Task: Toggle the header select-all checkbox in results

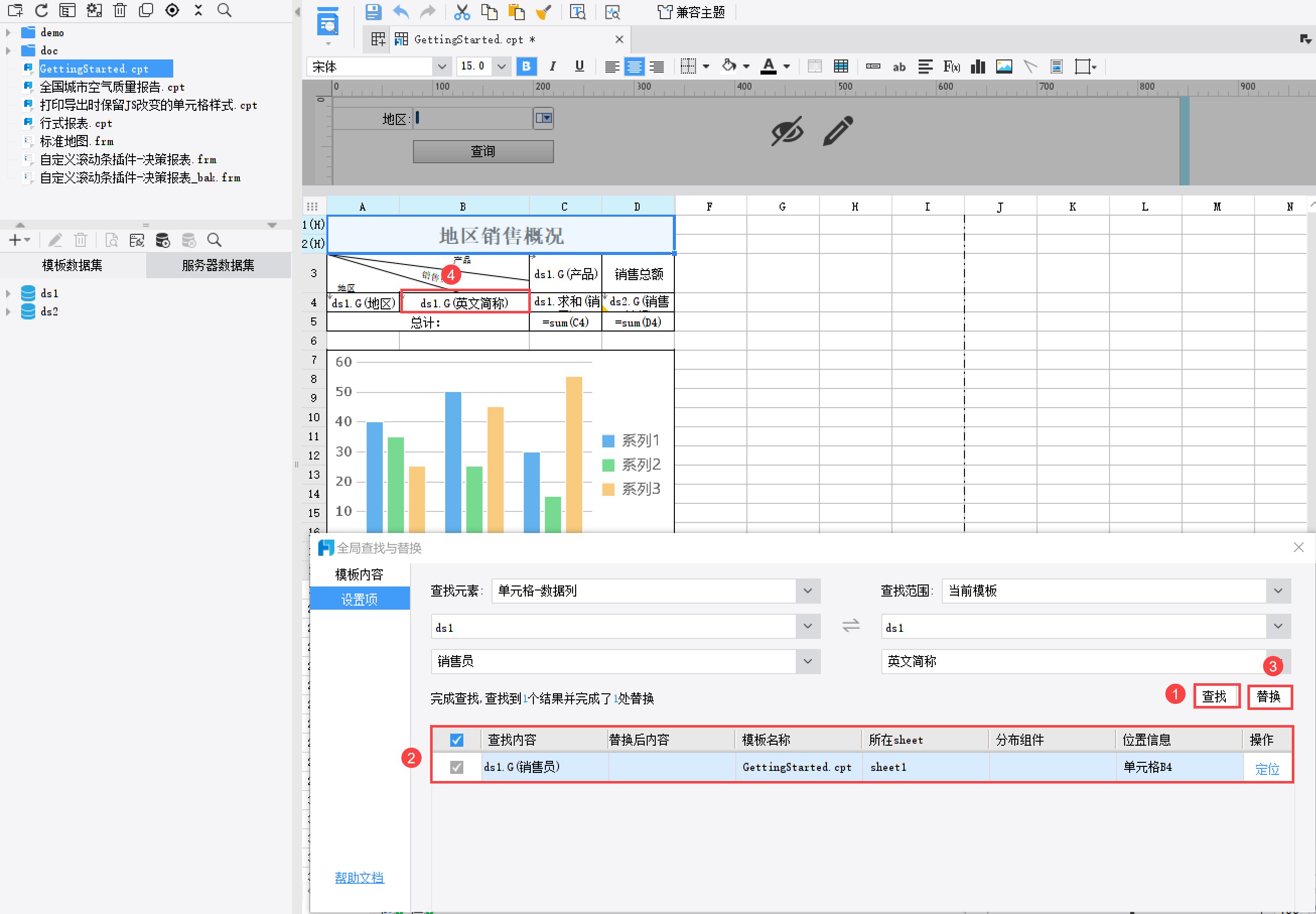Action: pos(456,740)
